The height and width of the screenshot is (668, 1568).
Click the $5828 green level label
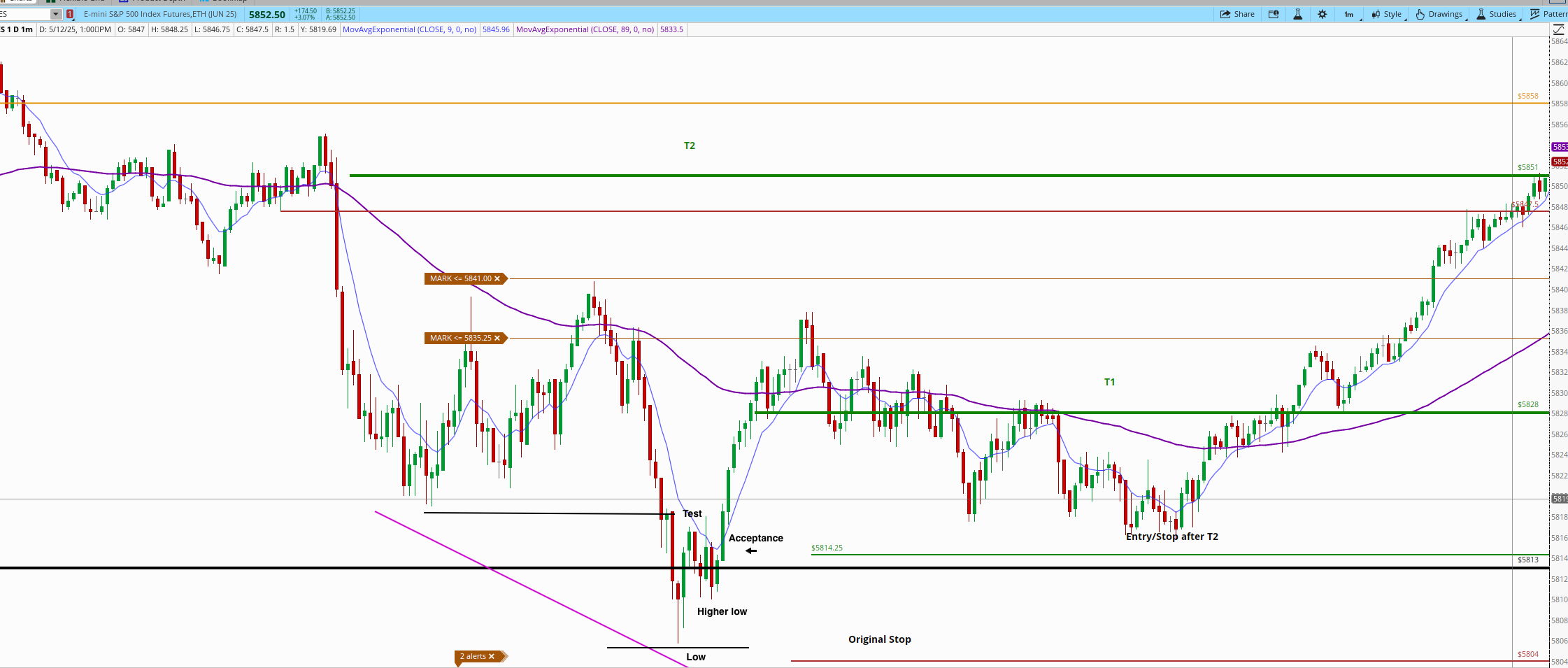tap(1528, 404)
